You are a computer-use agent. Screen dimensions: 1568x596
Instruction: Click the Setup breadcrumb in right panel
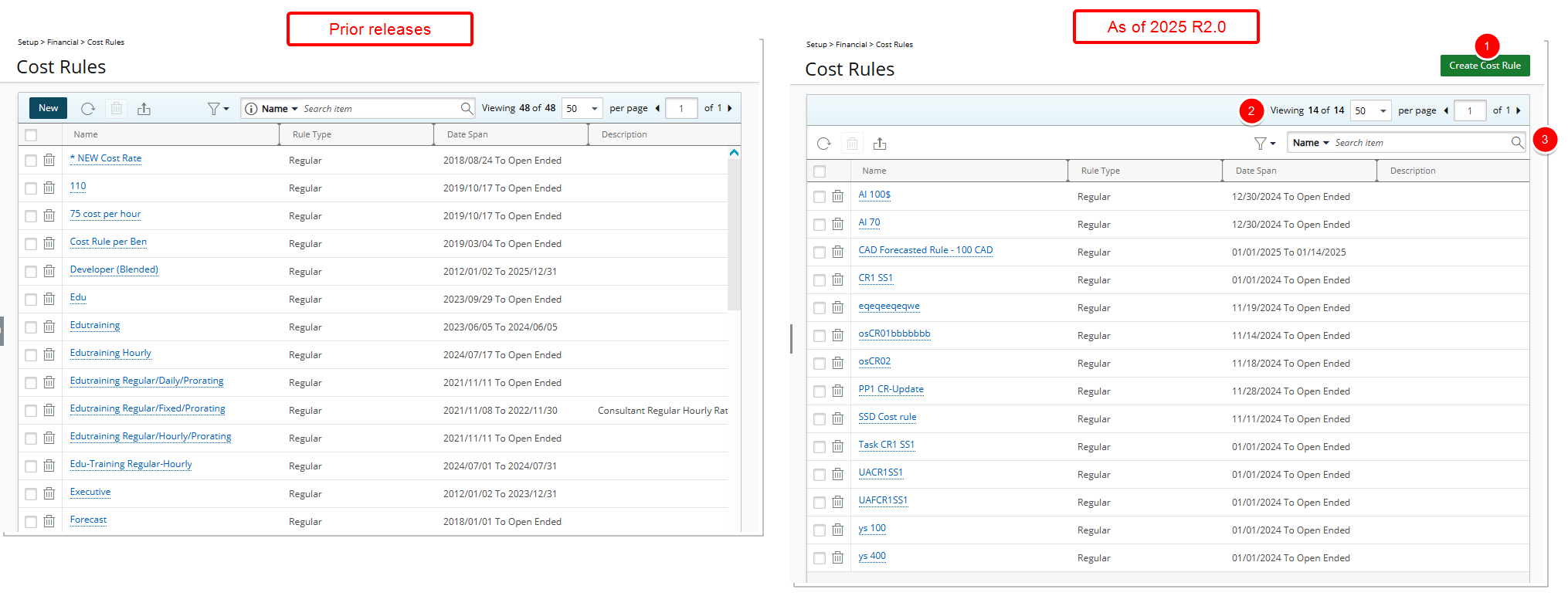click(816, 45)
